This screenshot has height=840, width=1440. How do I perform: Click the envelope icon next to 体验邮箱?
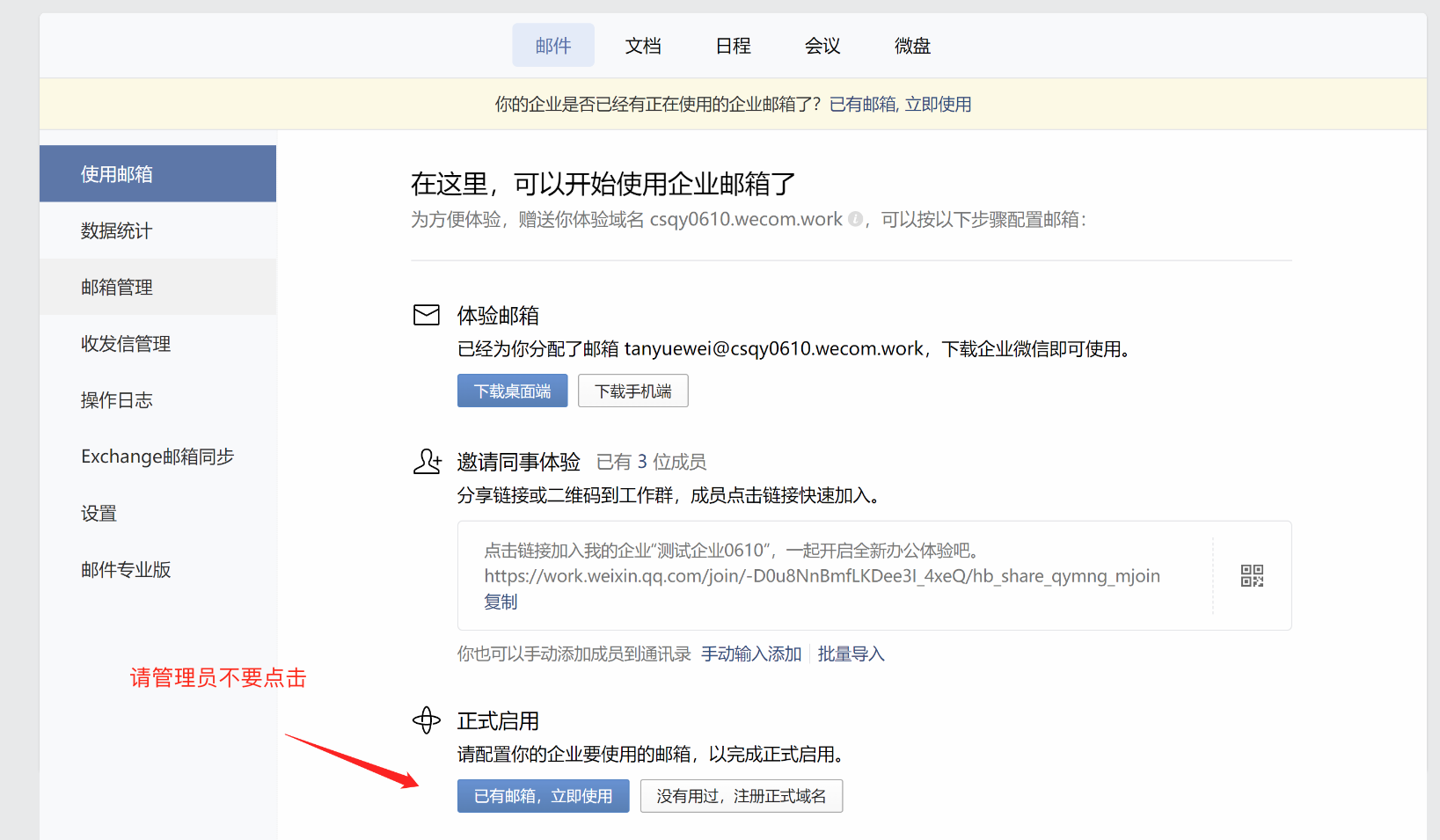click(427, 315)
